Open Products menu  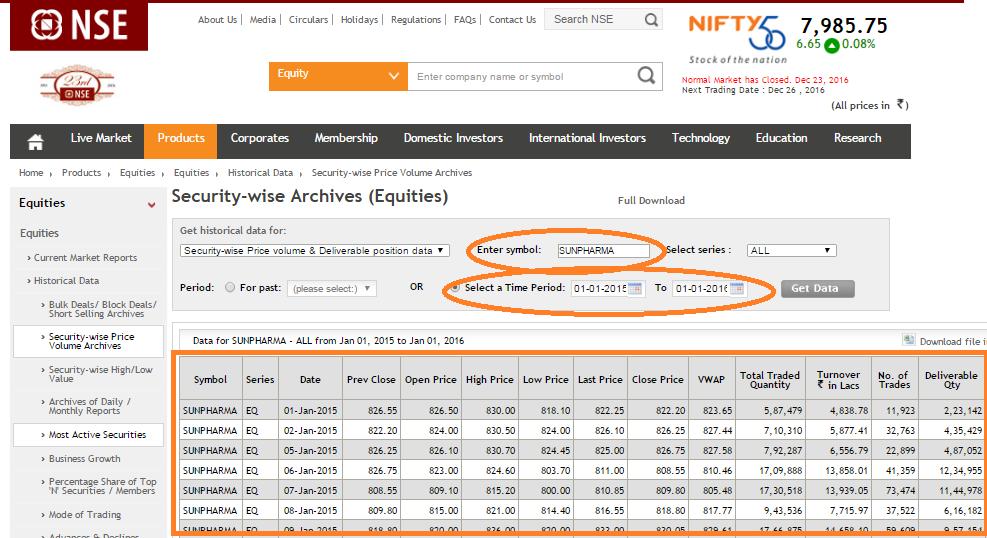pyautogui.click(x=181, y=138)
